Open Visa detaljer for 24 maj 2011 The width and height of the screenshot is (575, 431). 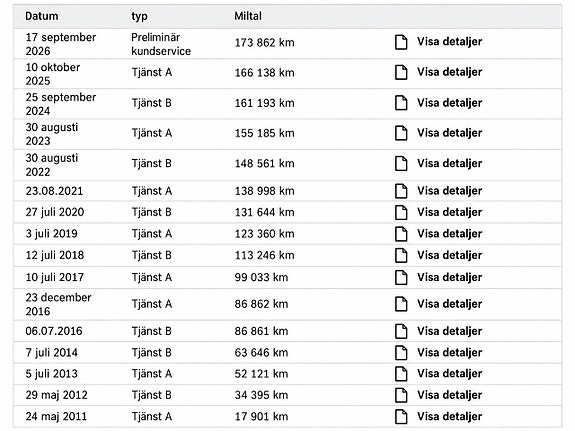pyautogui.click(x=449, y=416)
